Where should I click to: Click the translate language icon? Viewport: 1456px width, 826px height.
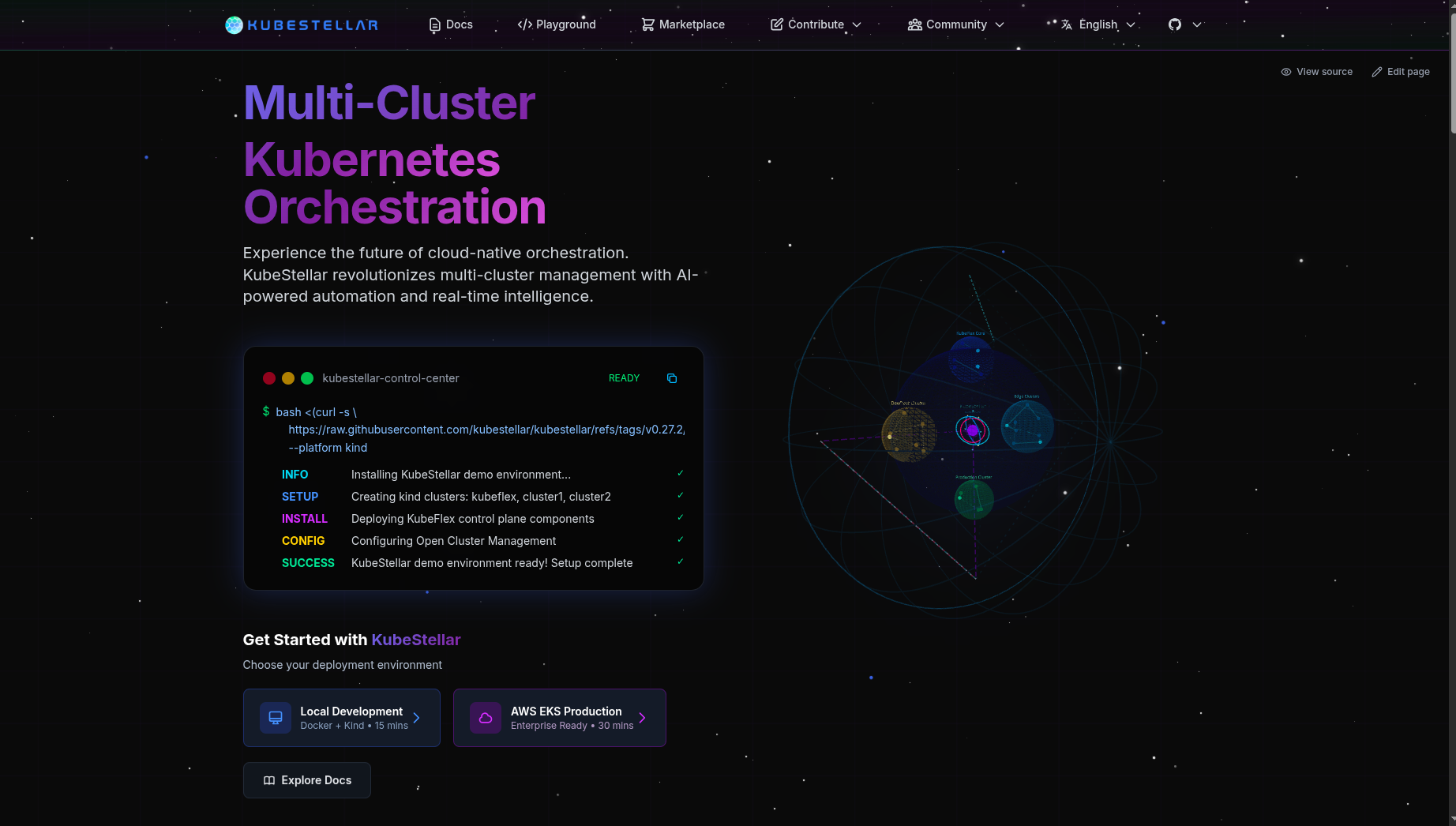(1067, 25)
